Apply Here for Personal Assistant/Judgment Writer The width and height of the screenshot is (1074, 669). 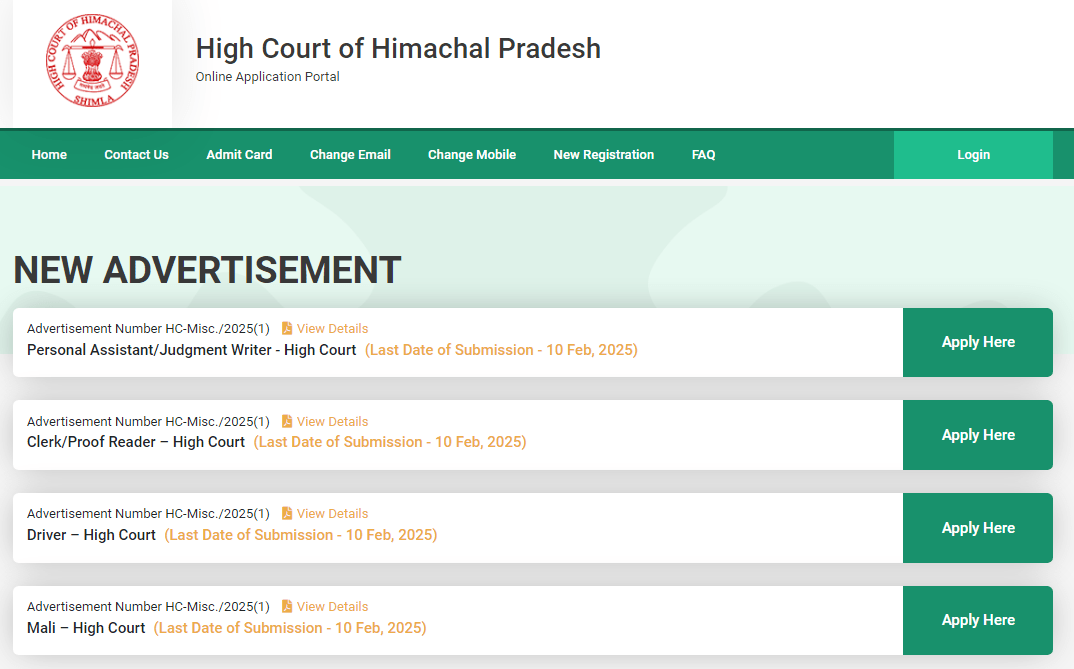click(978, 342)
